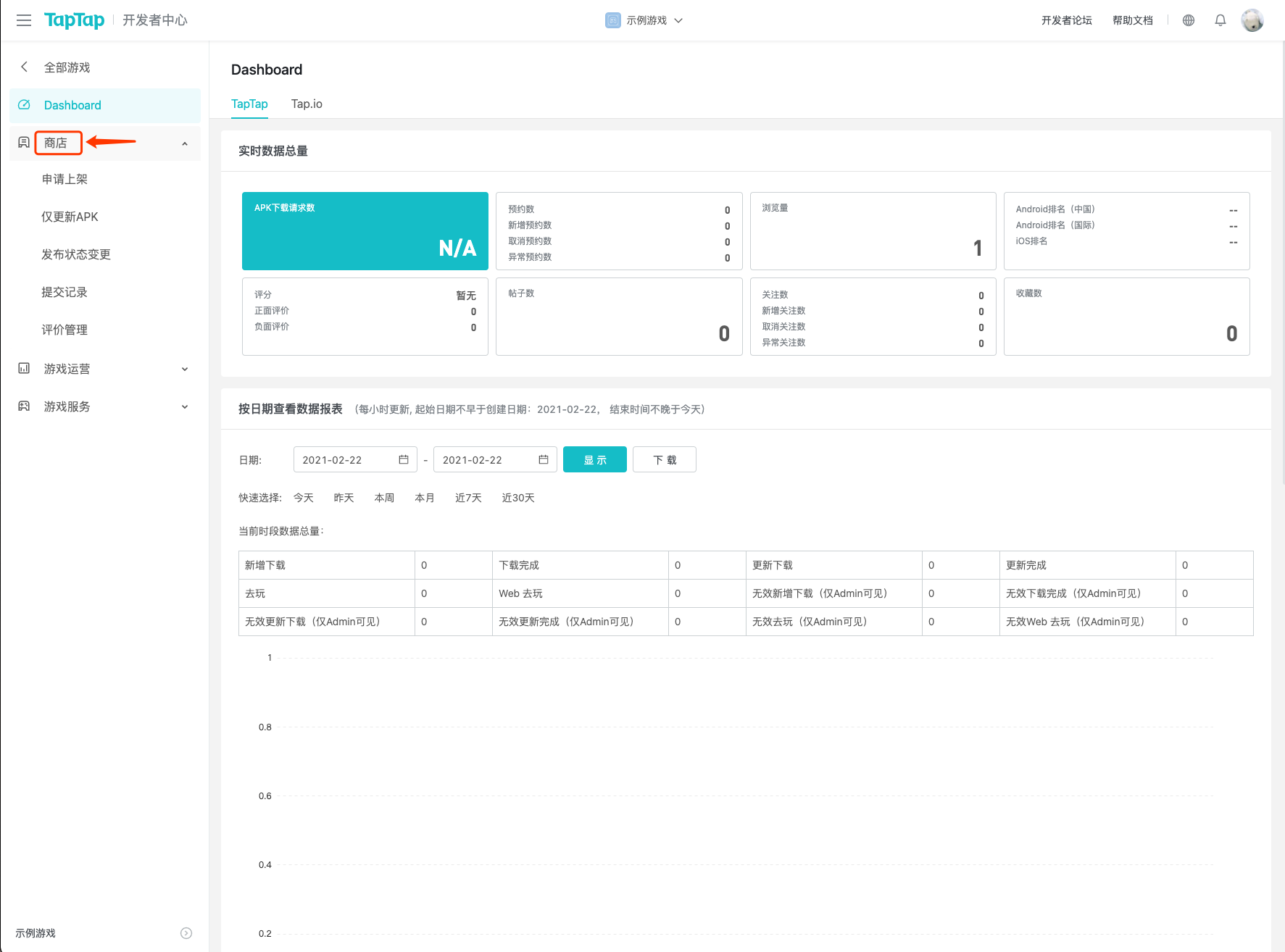The width and height of the screenshot is (1285, 952).
Task: Expand the 游戏运营 sidebar section
Action: tap(185, 369)
